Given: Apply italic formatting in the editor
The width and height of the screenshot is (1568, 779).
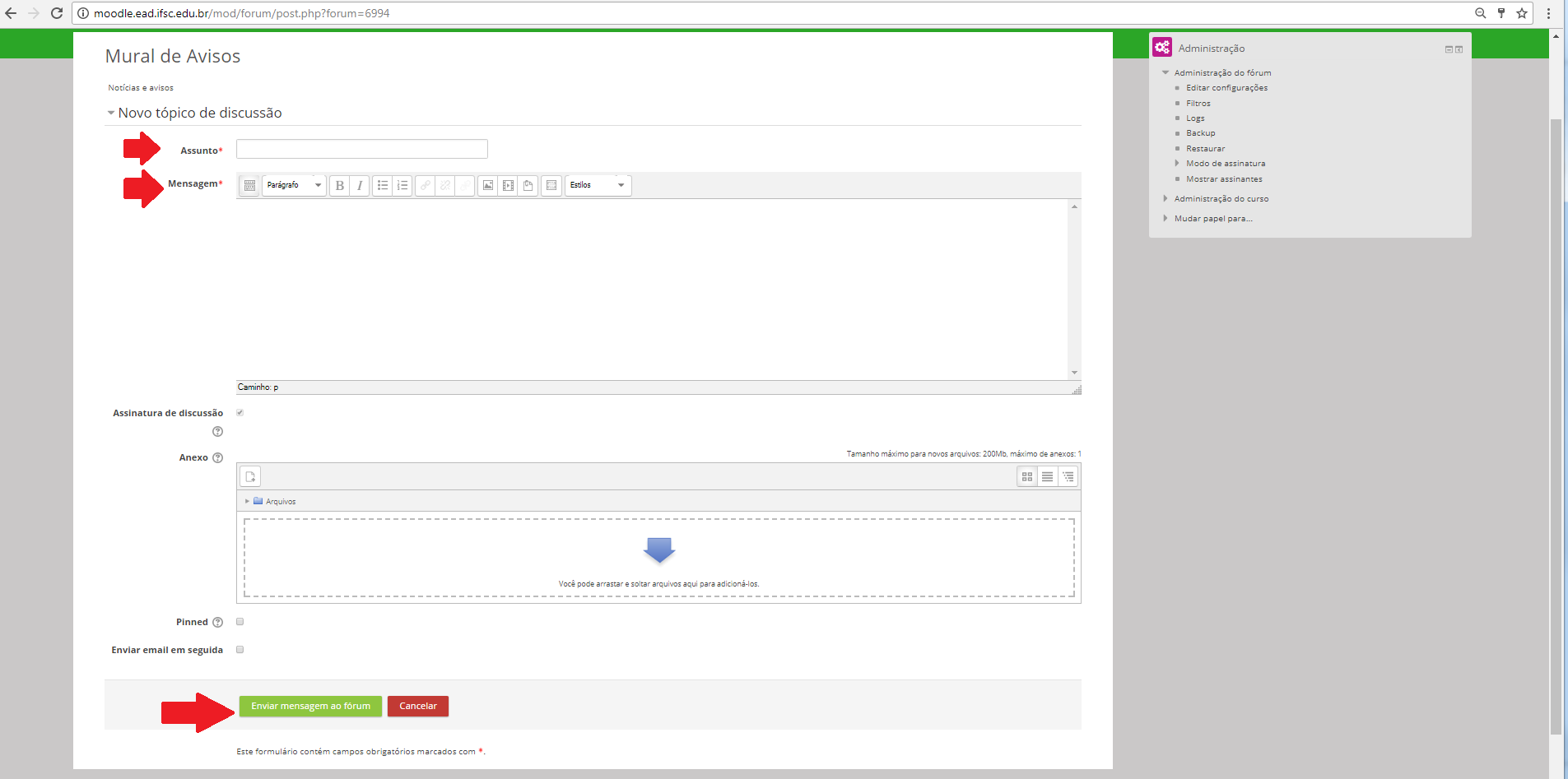Looking at the screenshot, I should tap(360, 186).
